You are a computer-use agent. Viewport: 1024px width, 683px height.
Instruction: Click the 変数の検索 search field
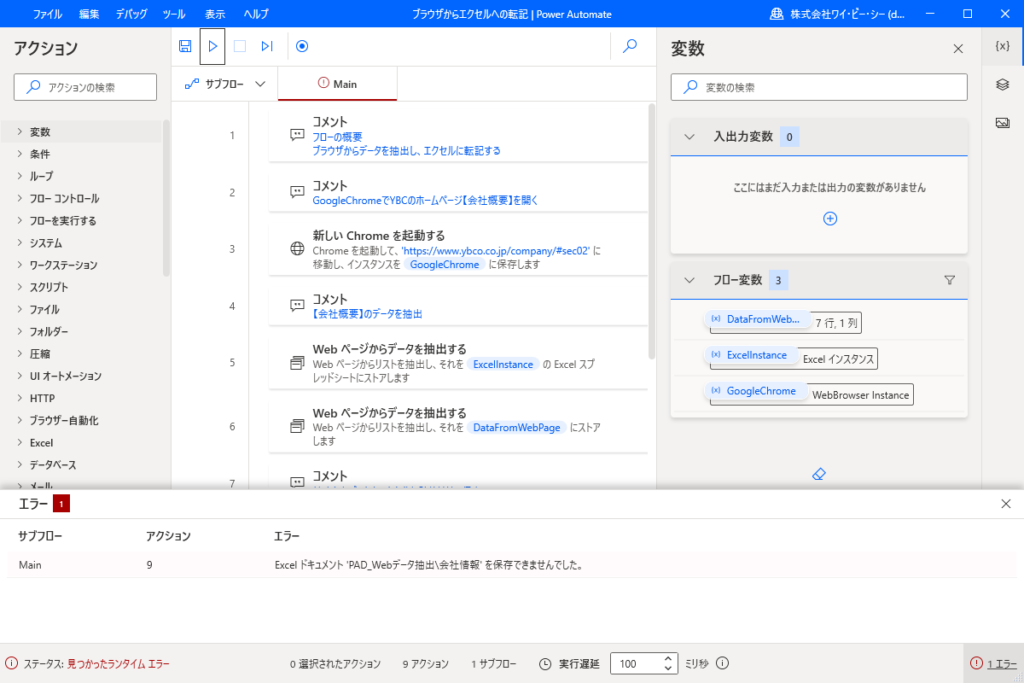(819, 87)
